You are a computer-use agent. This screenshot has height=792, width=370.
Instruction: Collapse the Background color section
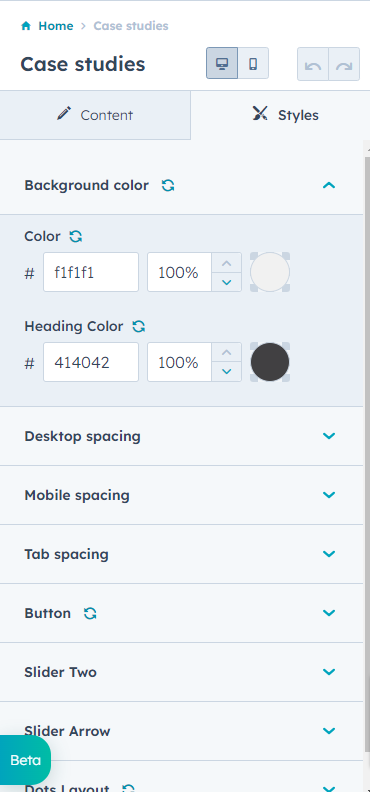pos(329,185)
